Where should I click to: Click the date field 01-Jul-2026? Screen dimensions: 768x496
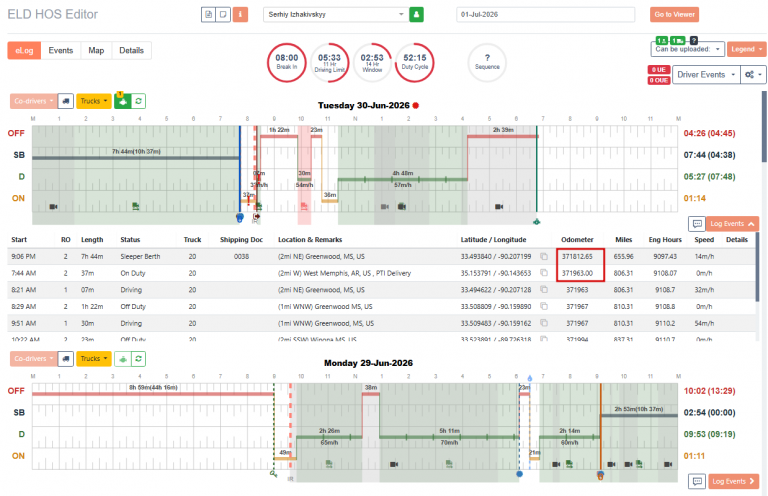click(x=546, y=14)
